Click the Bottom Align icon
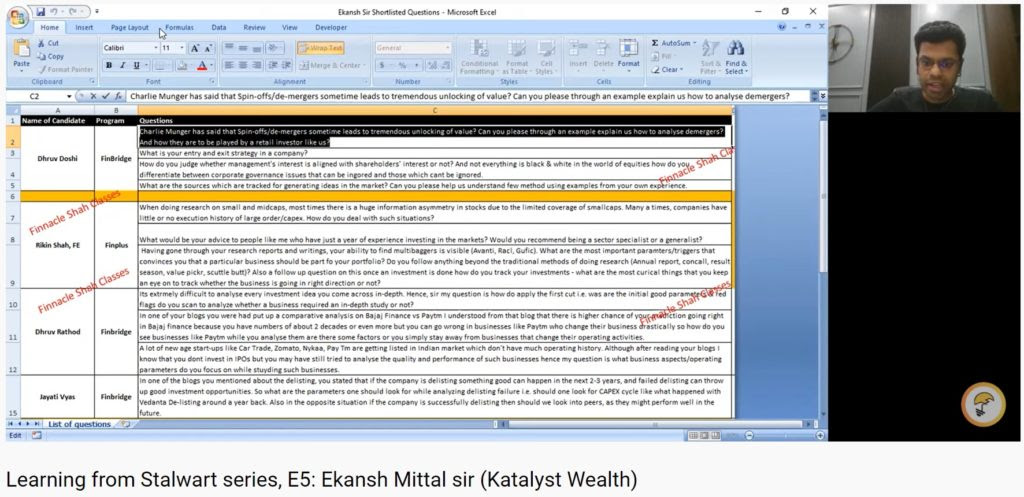 click(x=256, y=48)
